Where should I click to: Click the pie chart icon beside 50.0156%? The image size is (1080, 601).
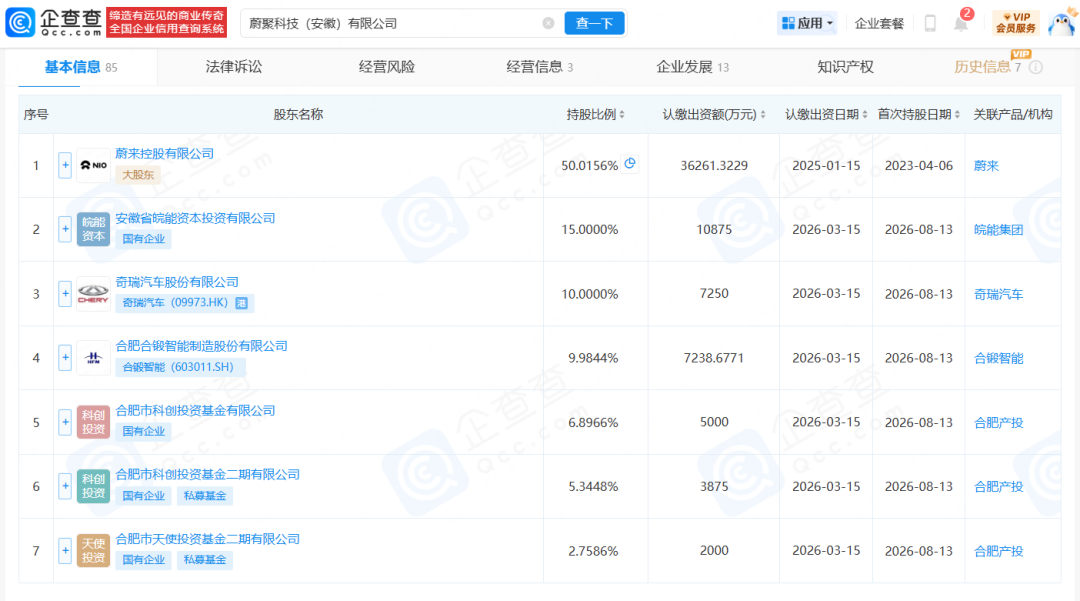[x=630, y=164]
